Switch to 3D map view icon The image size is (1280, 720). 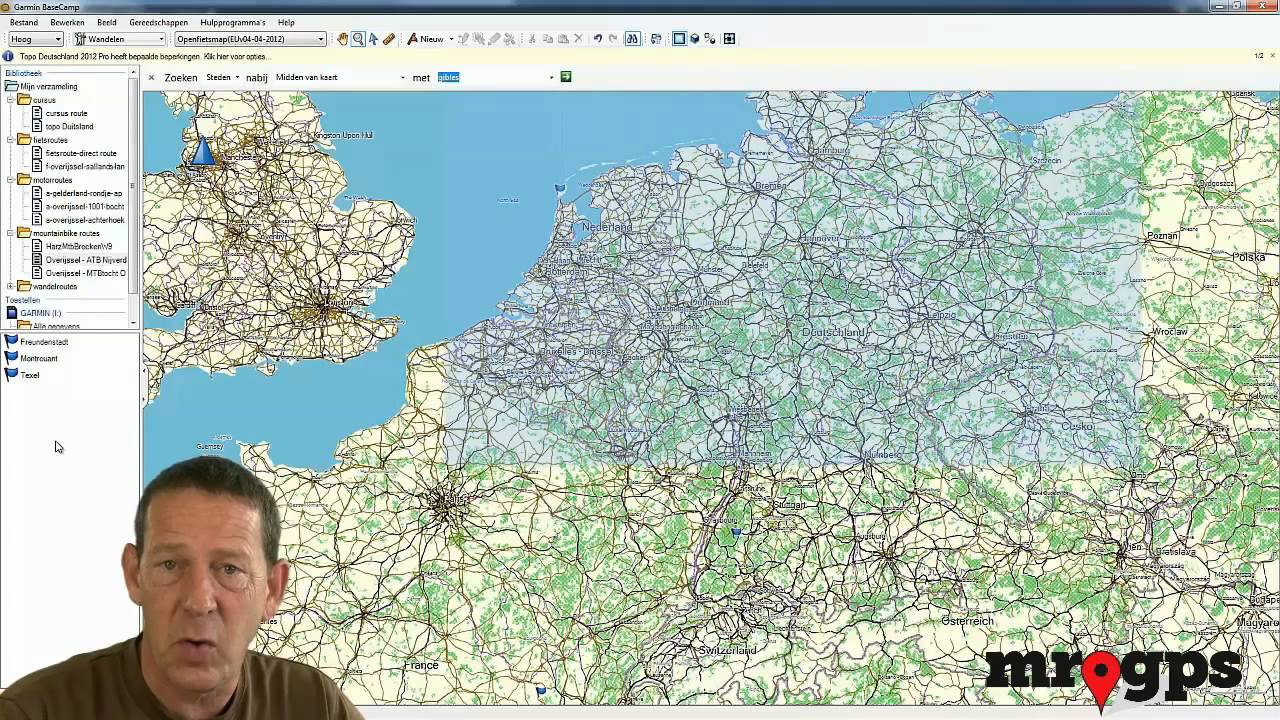(694, 39)
